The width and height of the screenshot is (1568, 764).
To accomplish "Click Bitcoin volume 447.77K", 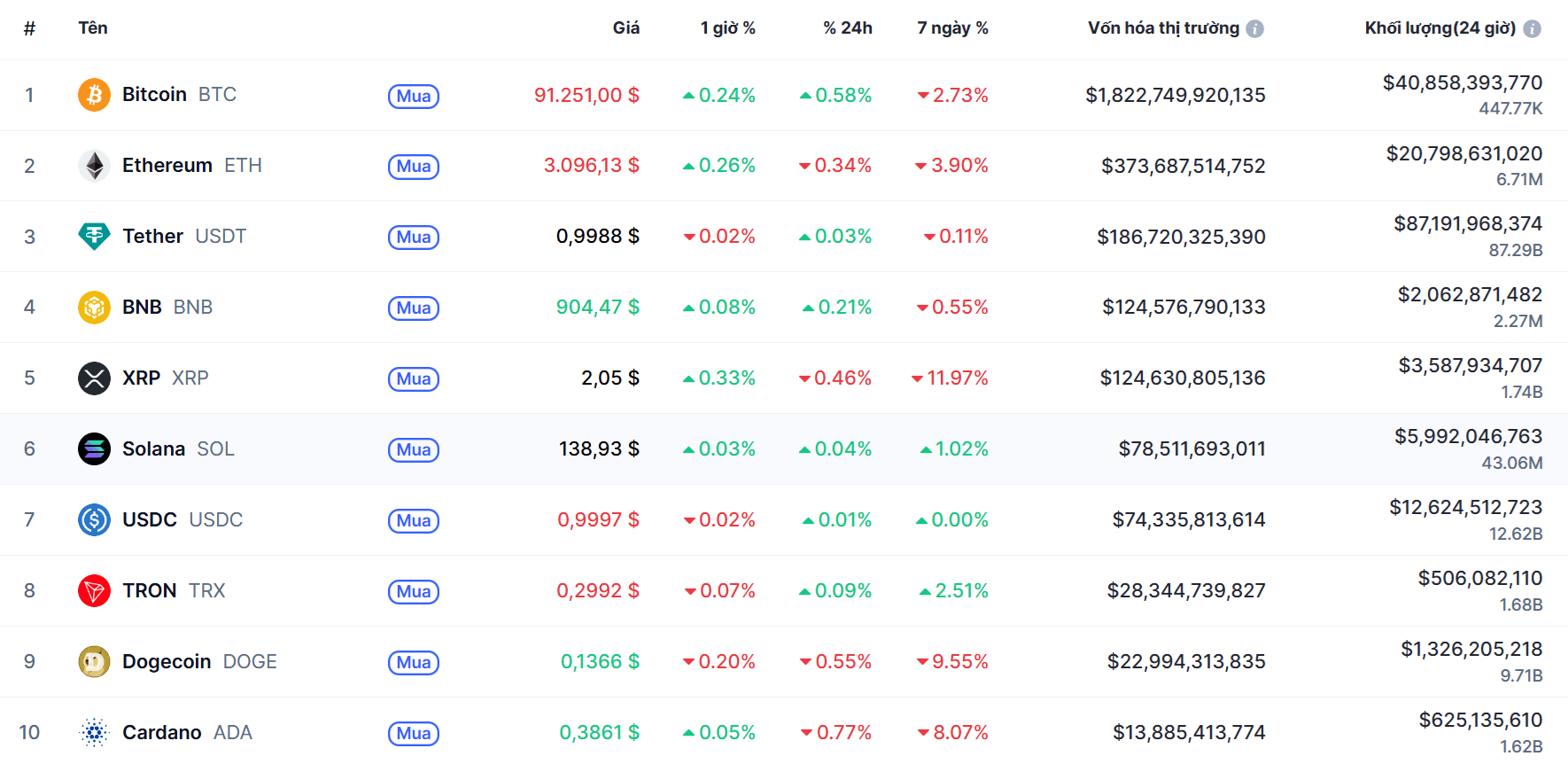I will click(1510, 109).
